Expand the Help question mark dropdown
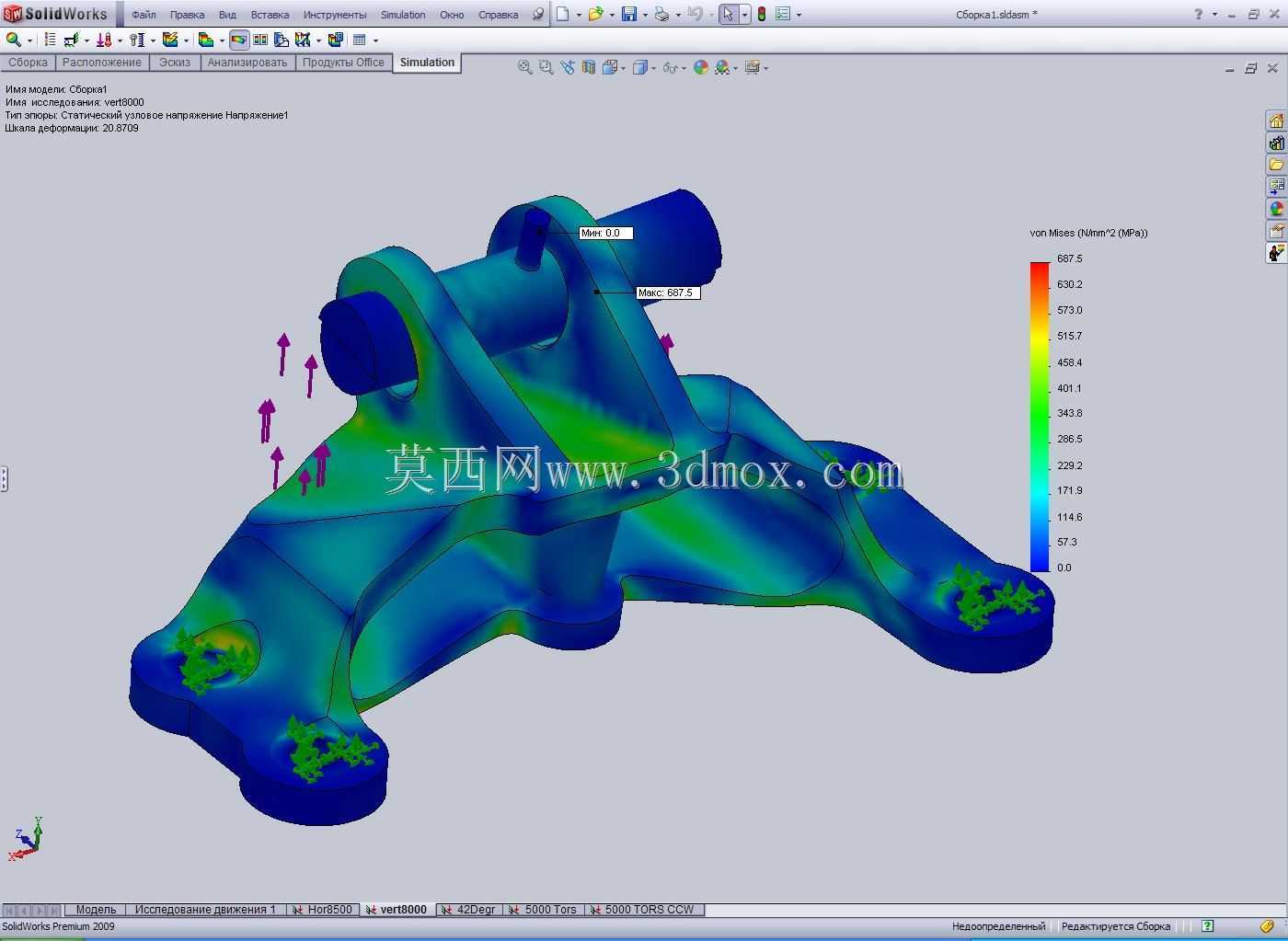Image resolution: width=1288 pixels, height=941 pixels. tap(1214, 15)
